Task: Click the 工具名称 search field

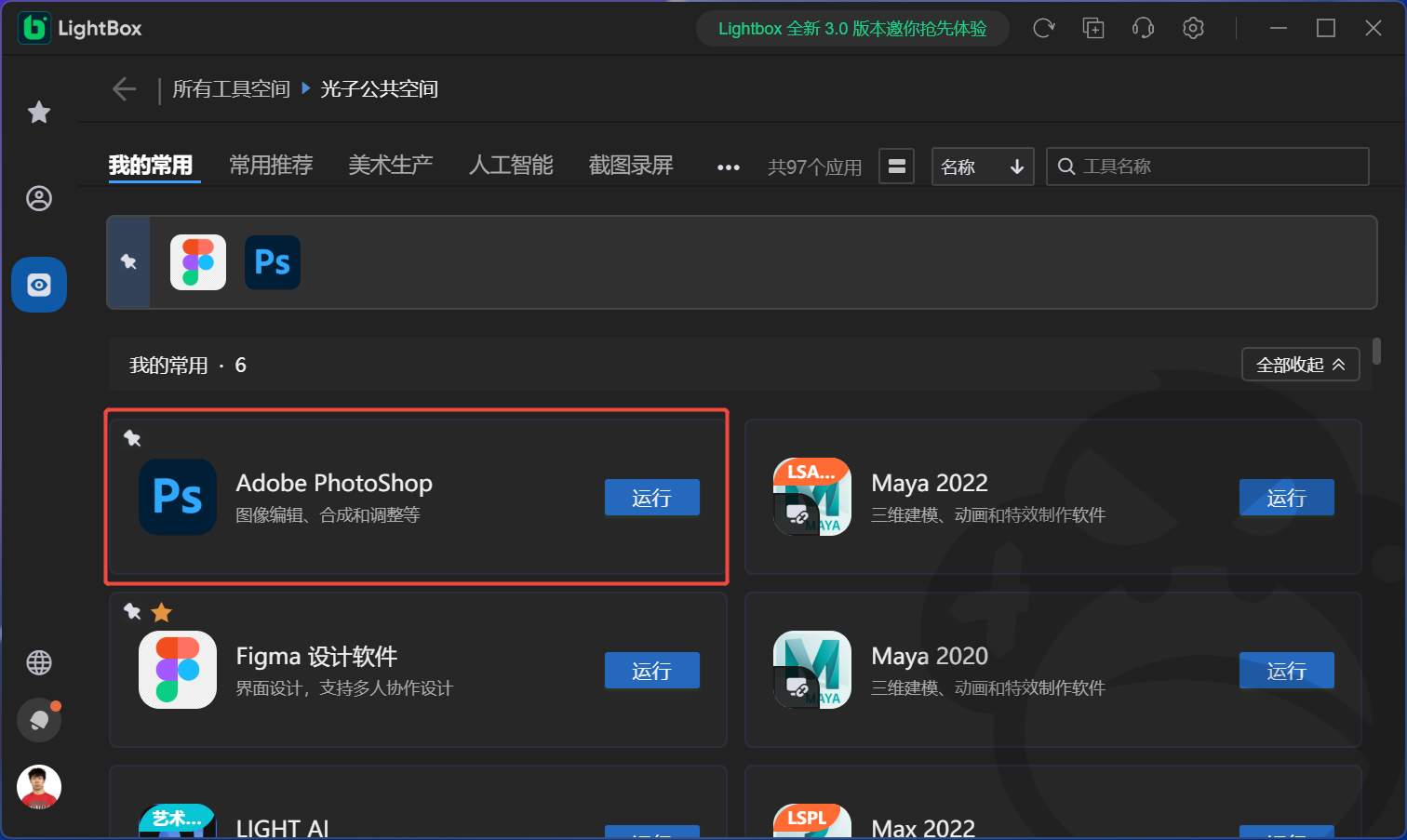Action: click(1208, 167)
